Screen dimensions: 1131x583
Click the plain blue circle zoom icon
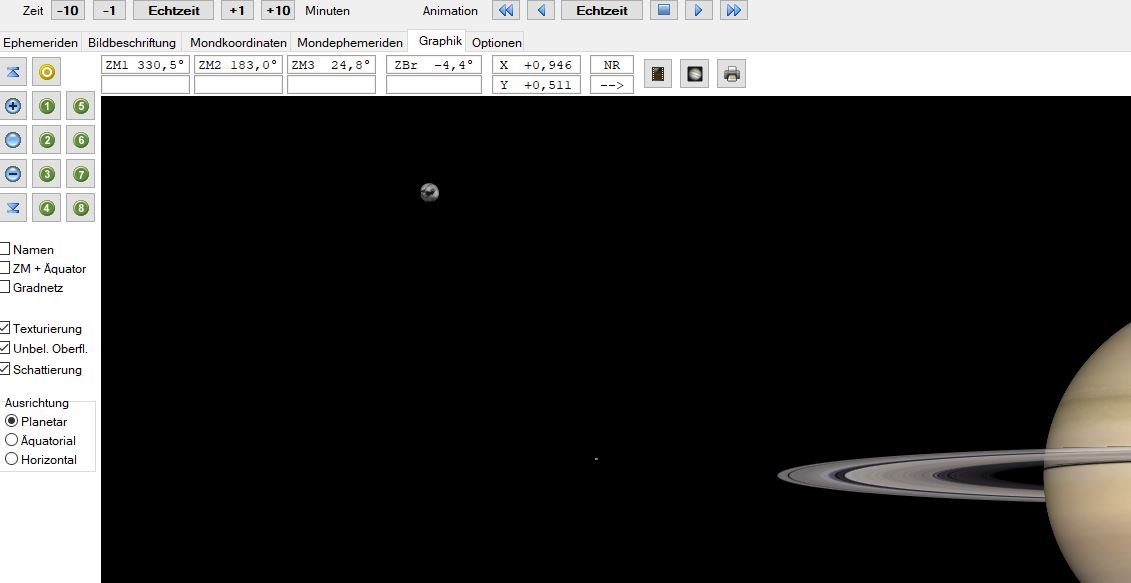coord(13,141)
